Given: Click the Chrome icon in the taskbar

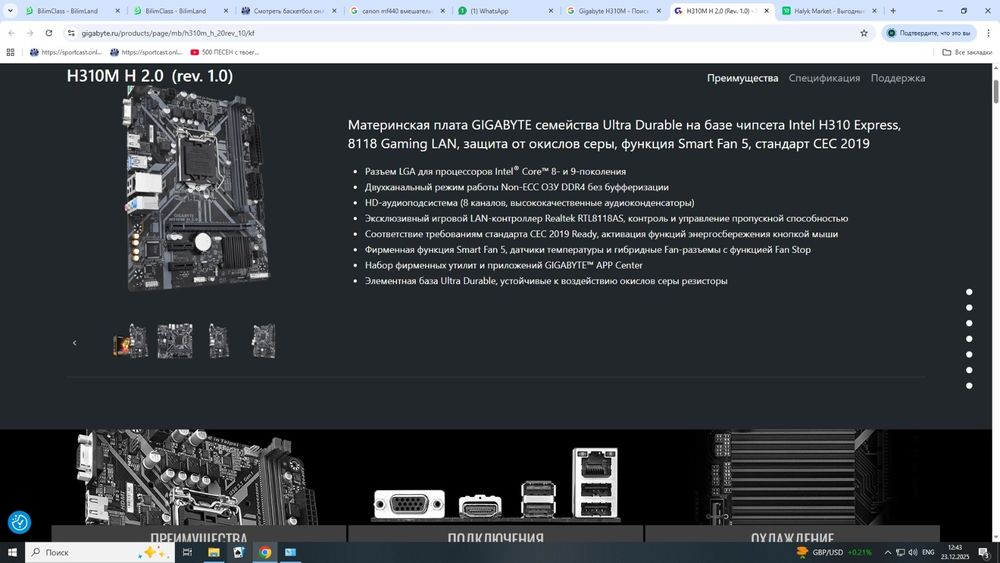Looking at the screenshot, I should pos(265,552).
